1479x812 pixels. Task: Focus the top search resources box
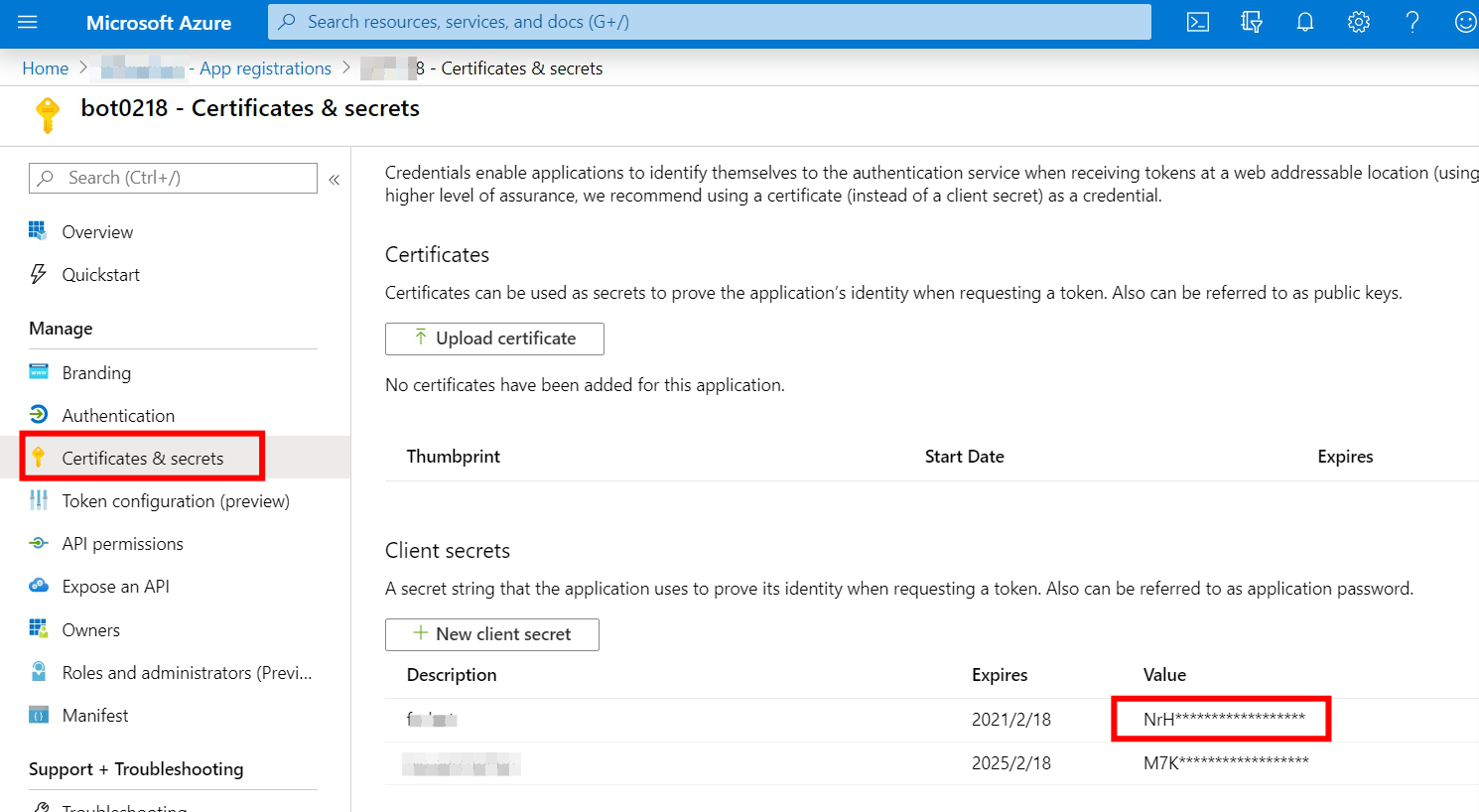click(710, 22)
